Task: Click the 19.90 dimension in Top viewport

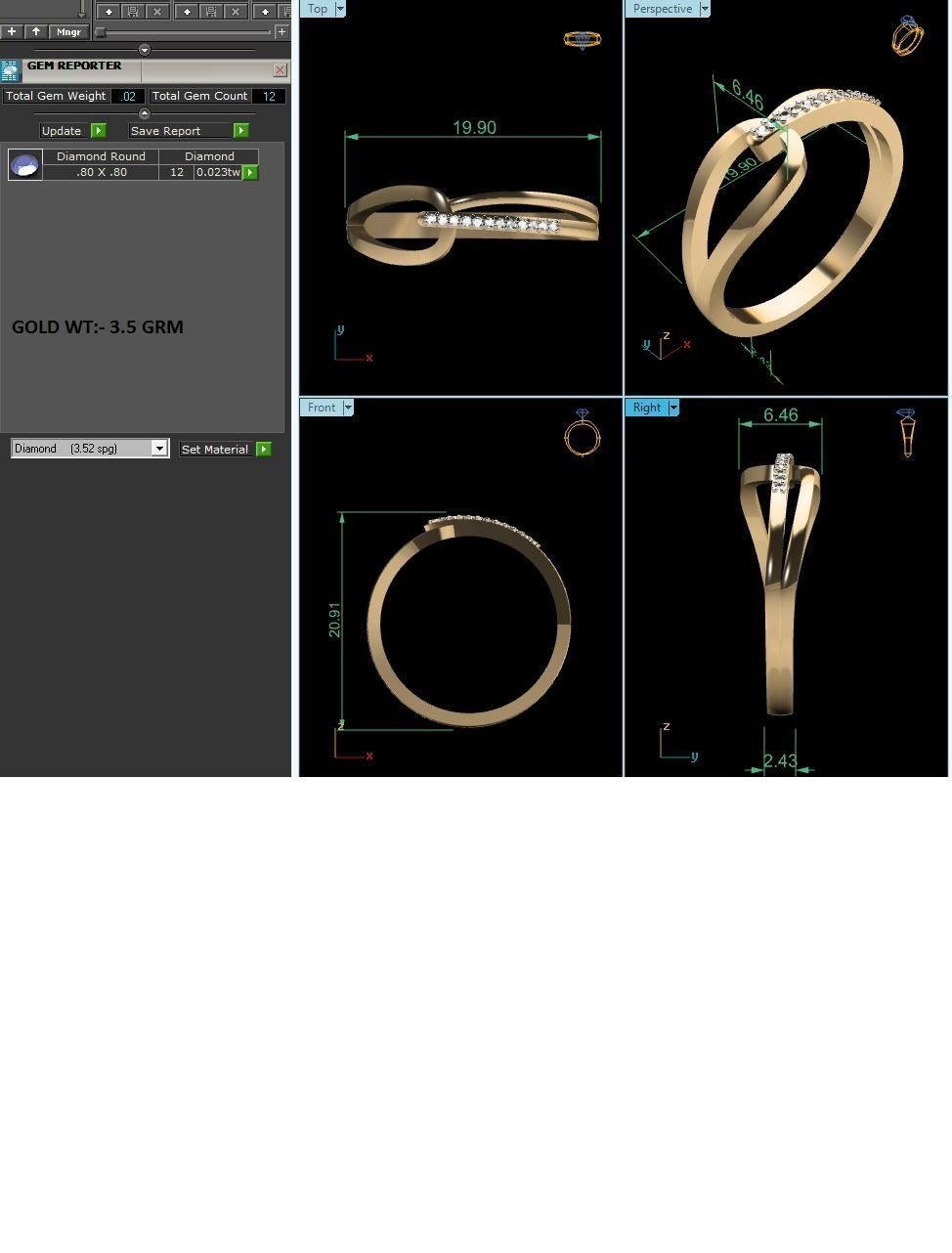Action: coord(474,128)
